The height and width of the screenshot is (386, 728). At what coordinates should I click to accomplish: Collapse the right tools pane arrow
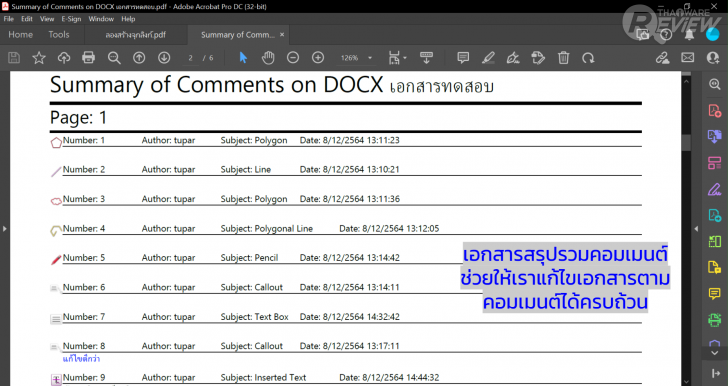click(696, 229)
